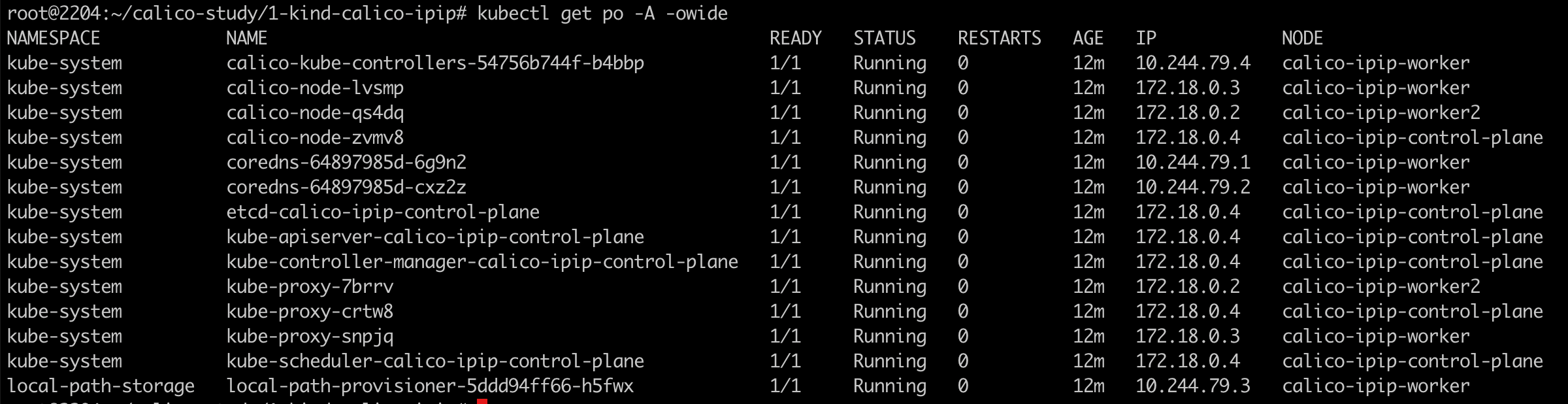Click the kube-proxy-snpjq pod name
Viewport: 1568px width, 404px height.
point(310,337)
